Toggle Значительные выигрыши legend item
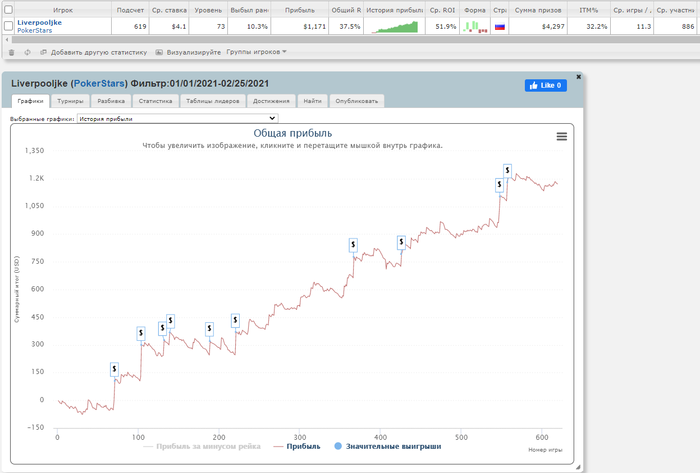This screenshot has width=700, height=473. click(388, 446)
